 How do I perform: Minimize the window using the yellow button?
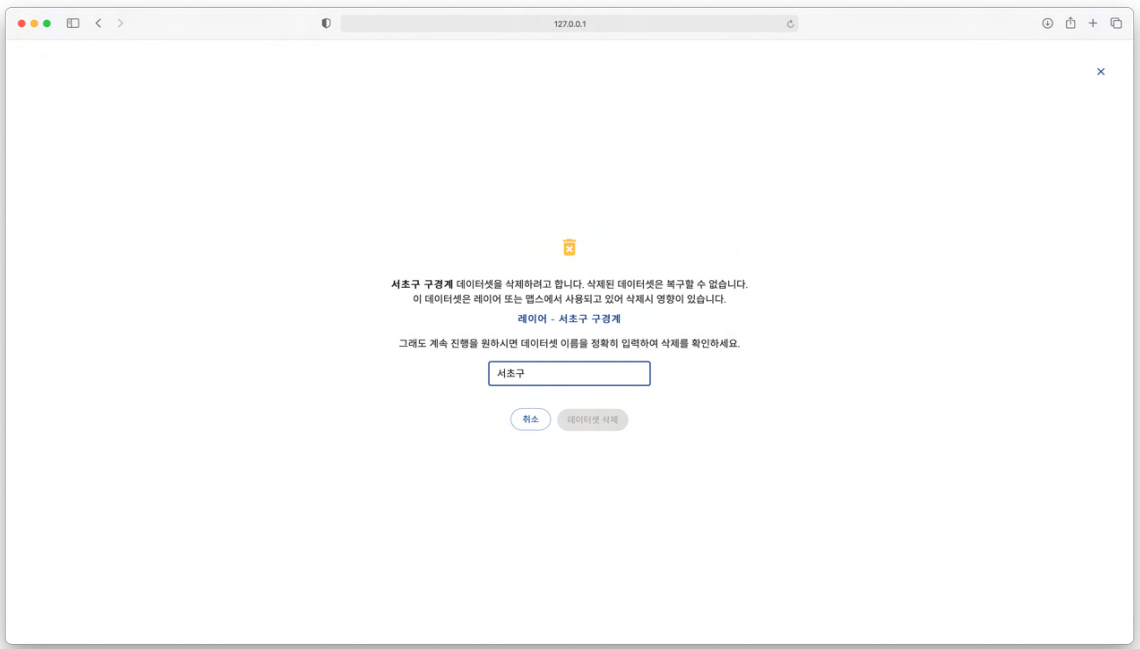click(x=34, y=23)
